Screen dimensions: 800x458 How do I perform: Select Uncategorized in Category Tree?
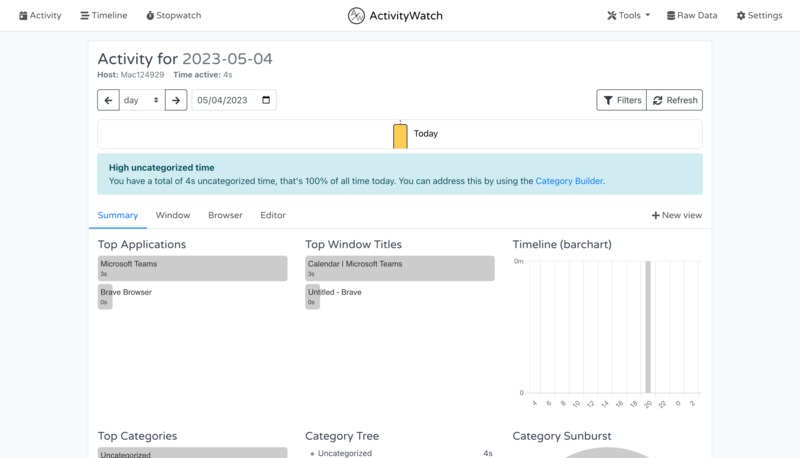pos(344,453)
